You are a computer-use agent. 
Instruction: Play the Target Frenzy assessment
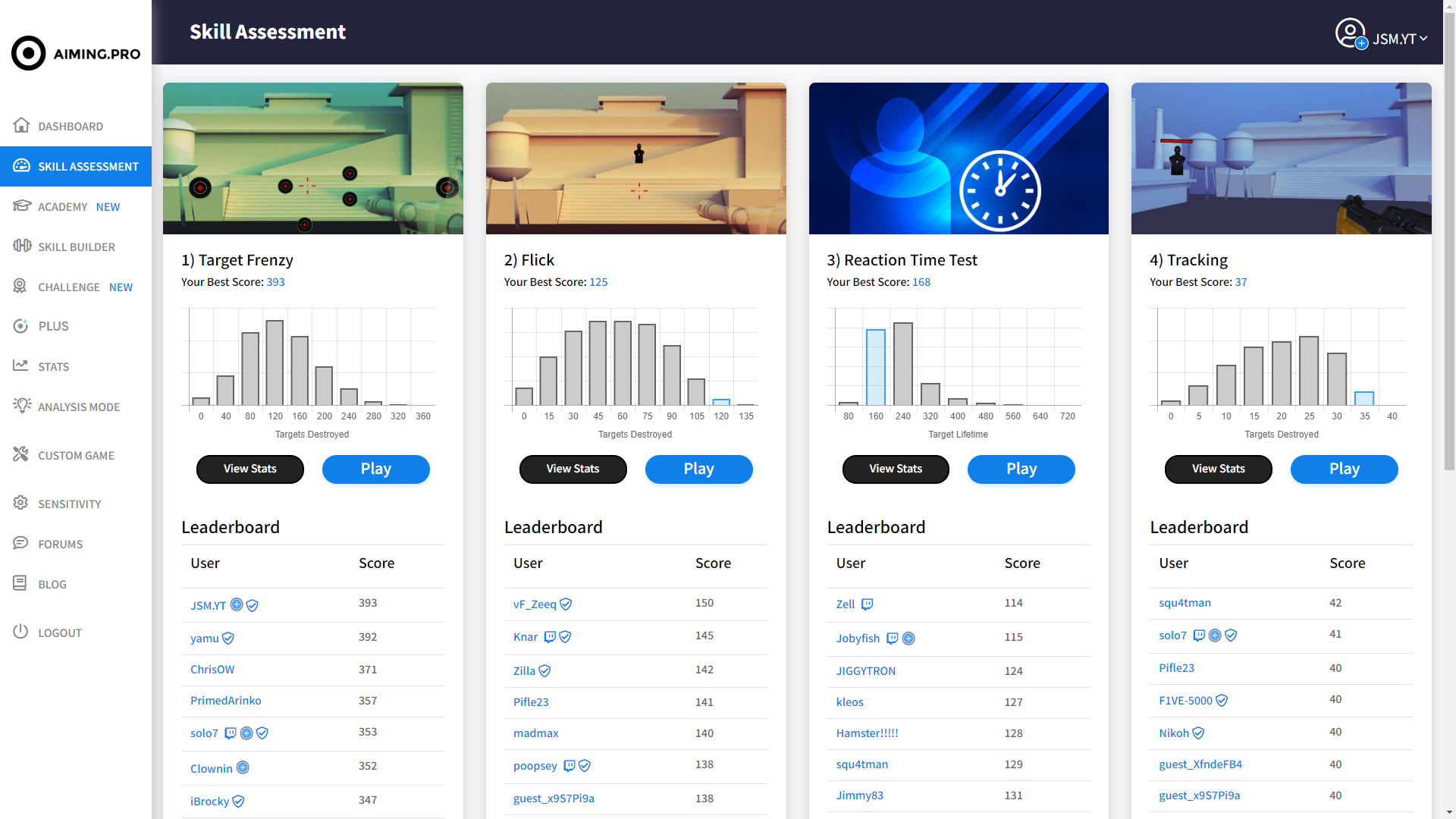(x=375, y=469)
